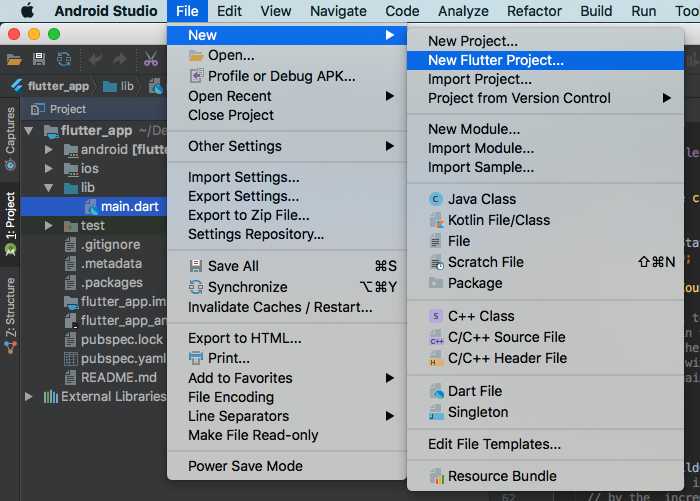Click the Synchronize toolbar icon
Viewport: 700px width, 501px height.
[x=64, y=59]
